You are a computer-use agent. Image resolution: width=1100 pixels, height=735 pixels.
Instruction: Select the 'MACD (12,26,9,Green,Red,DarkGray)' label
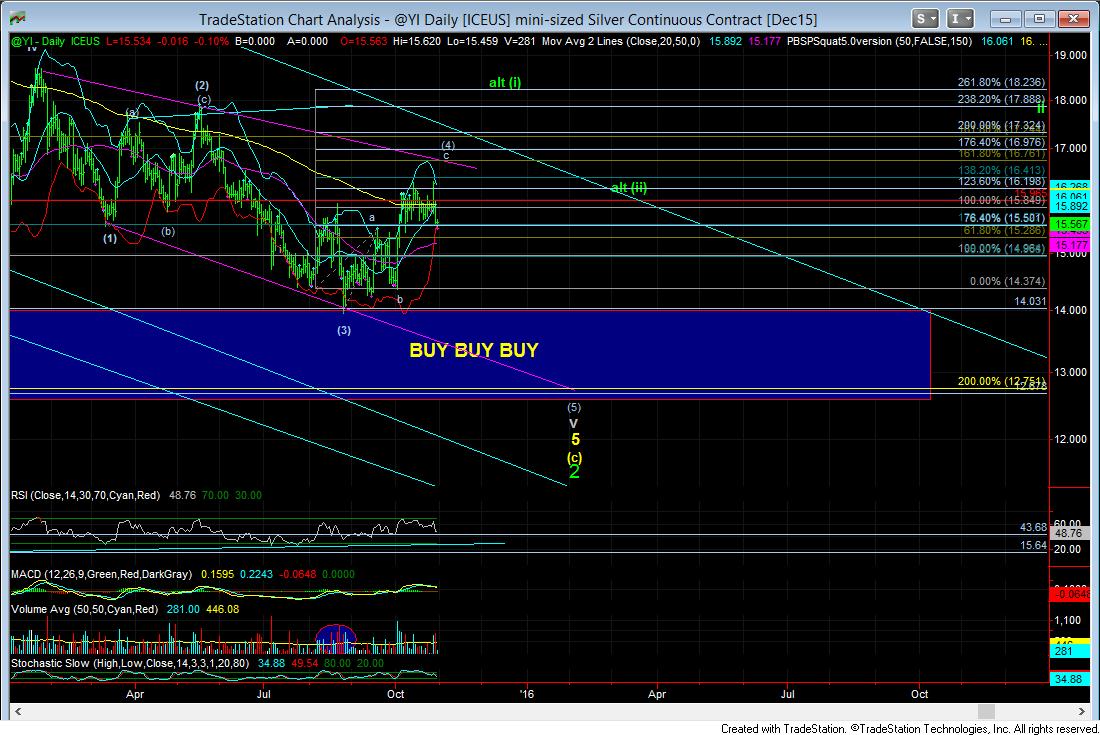click(101, 574)
